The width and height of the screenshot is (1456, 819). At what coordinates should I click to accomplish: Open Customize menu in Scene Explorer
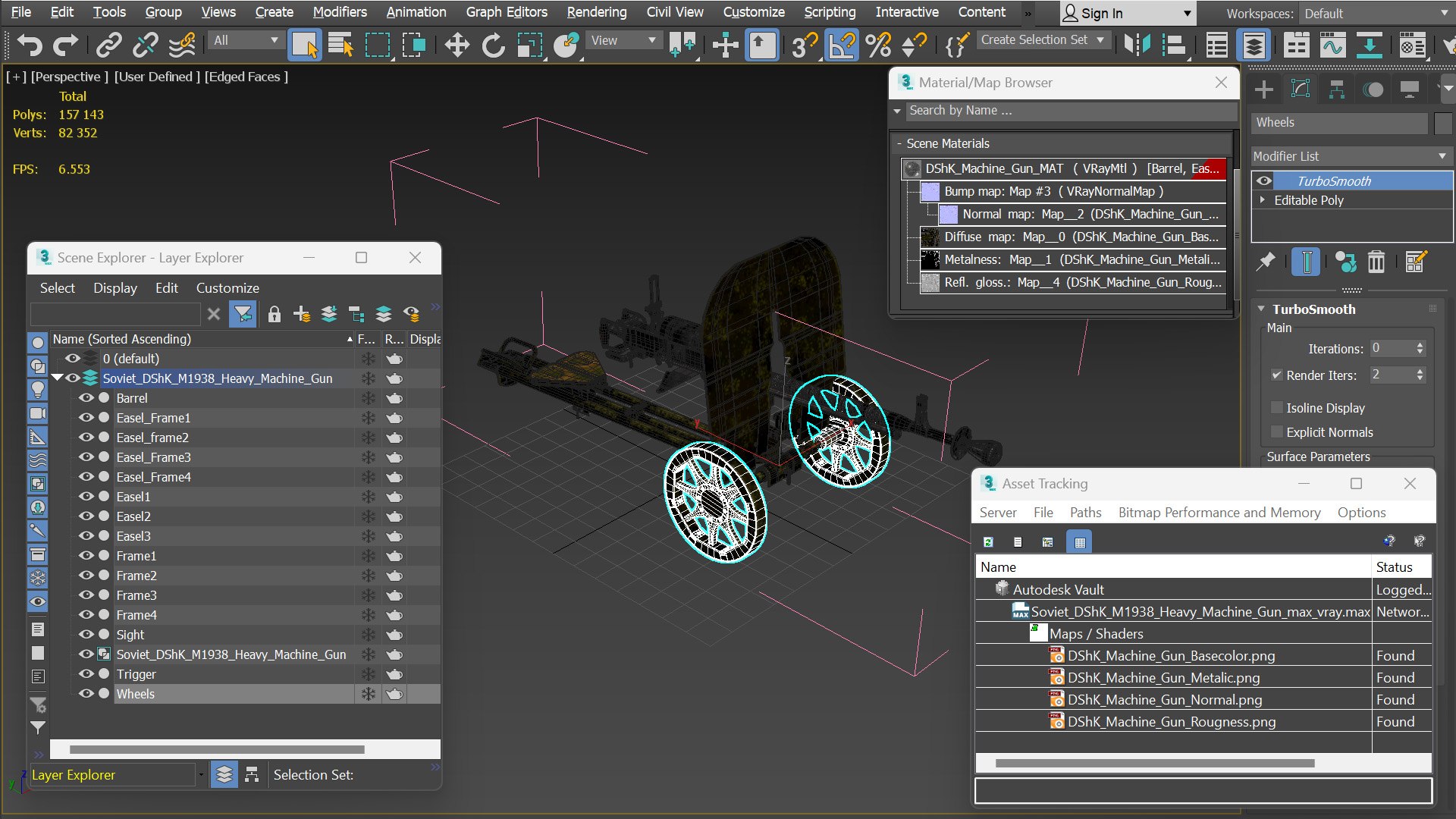tap(227, 288)
